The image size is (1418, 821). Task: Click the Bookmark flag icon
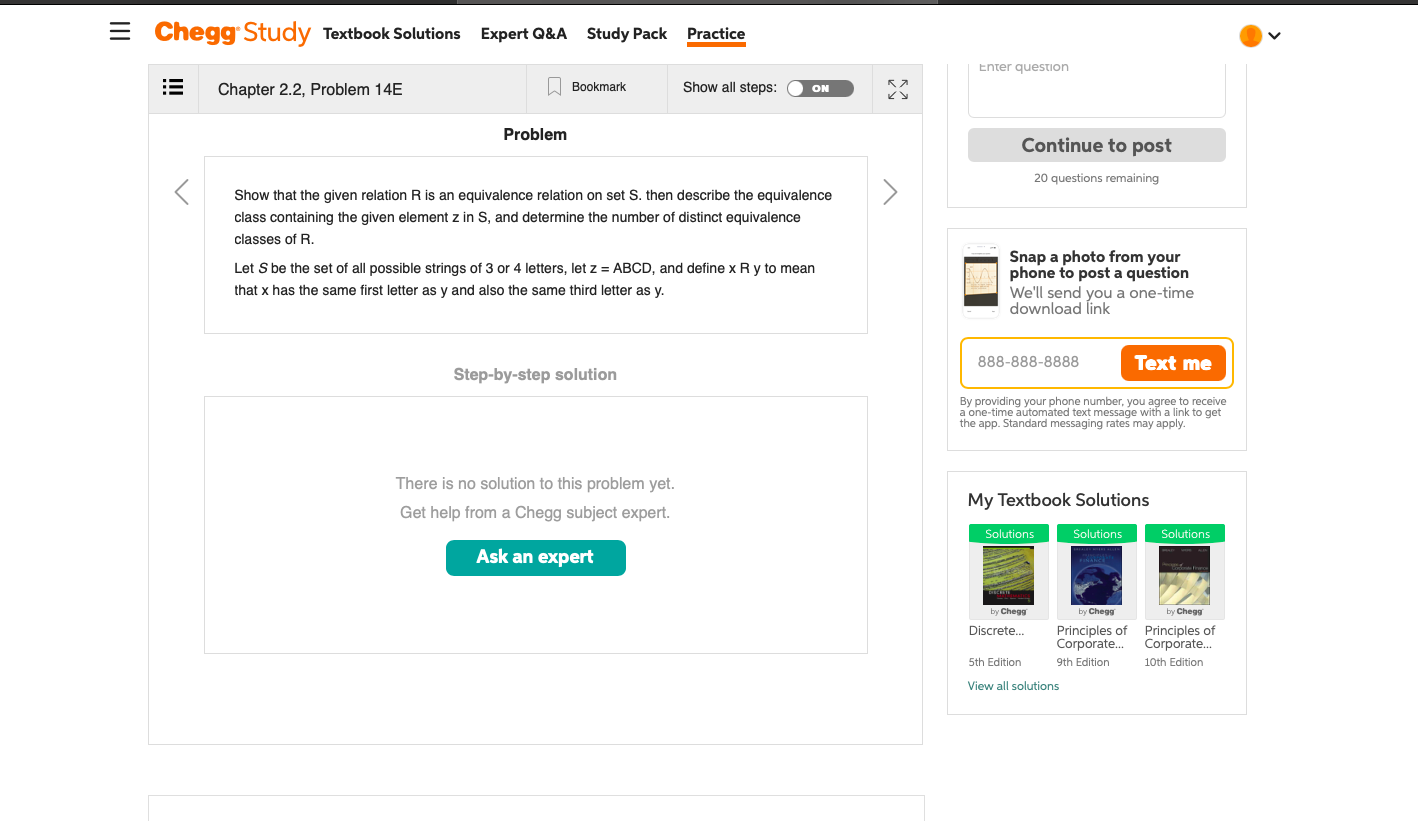click(x=554, y=88)
